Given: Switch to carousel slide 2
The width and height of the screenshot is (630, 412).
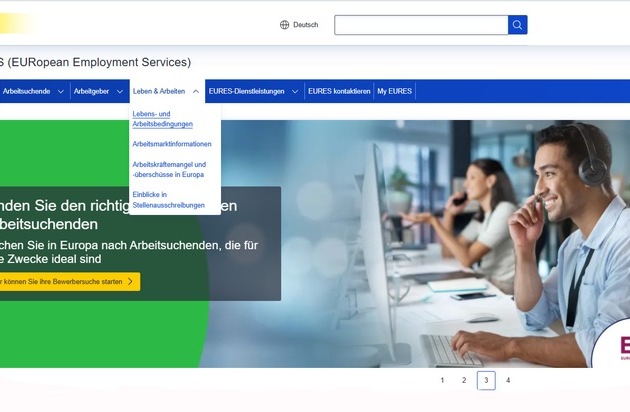Looking at the screenshot, I should point(464,380).
